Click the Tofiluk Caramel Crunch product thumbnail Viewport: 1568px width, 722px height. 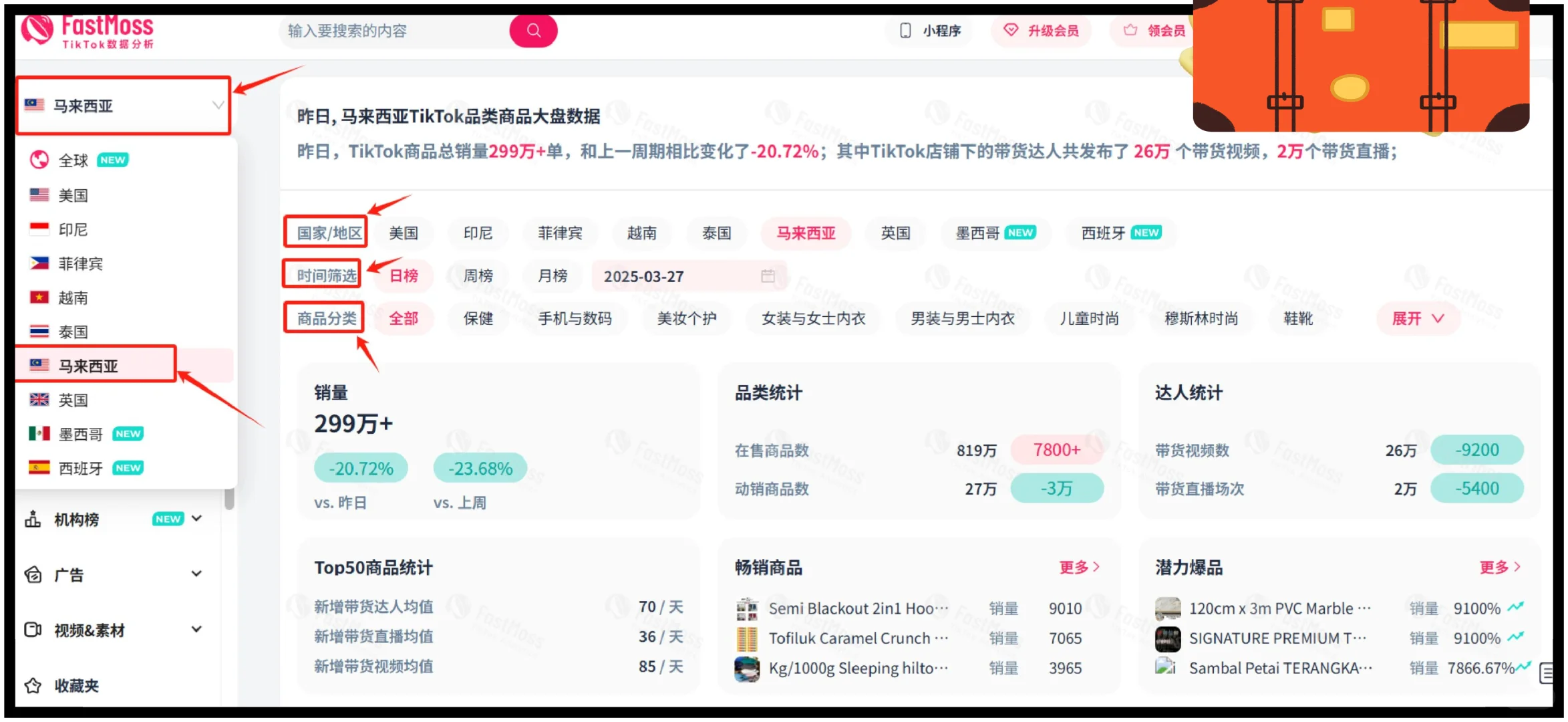pos(746,638)
